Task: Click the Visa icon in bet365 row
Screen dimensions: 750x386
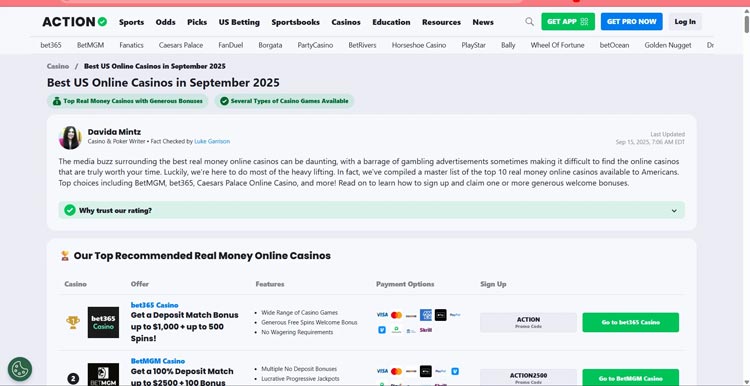Action: click(x=382, y=315)
